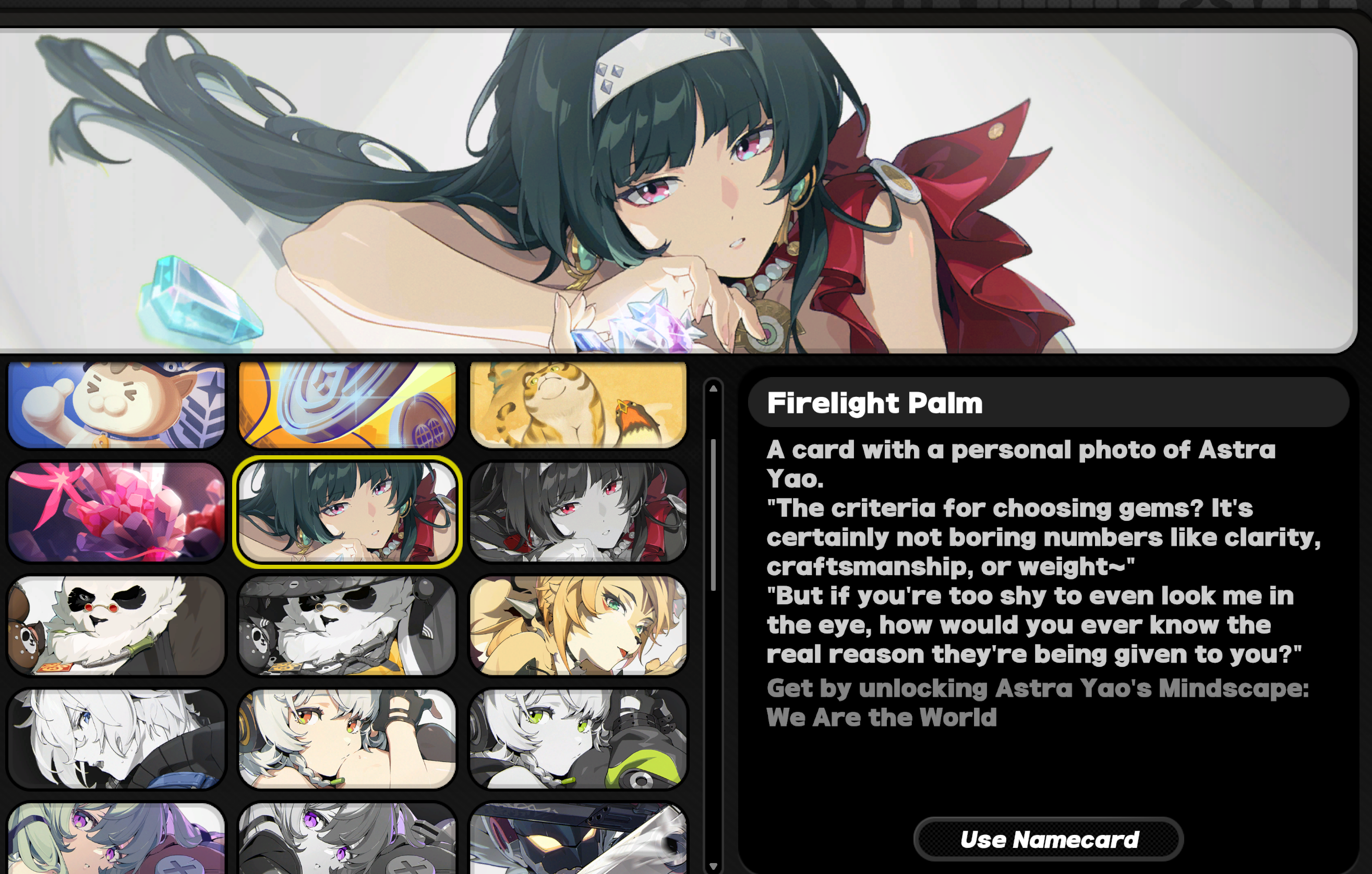Select the dark robot with blade namecard
This screenshot has height=874, width=1372.
tap(579, 838)
